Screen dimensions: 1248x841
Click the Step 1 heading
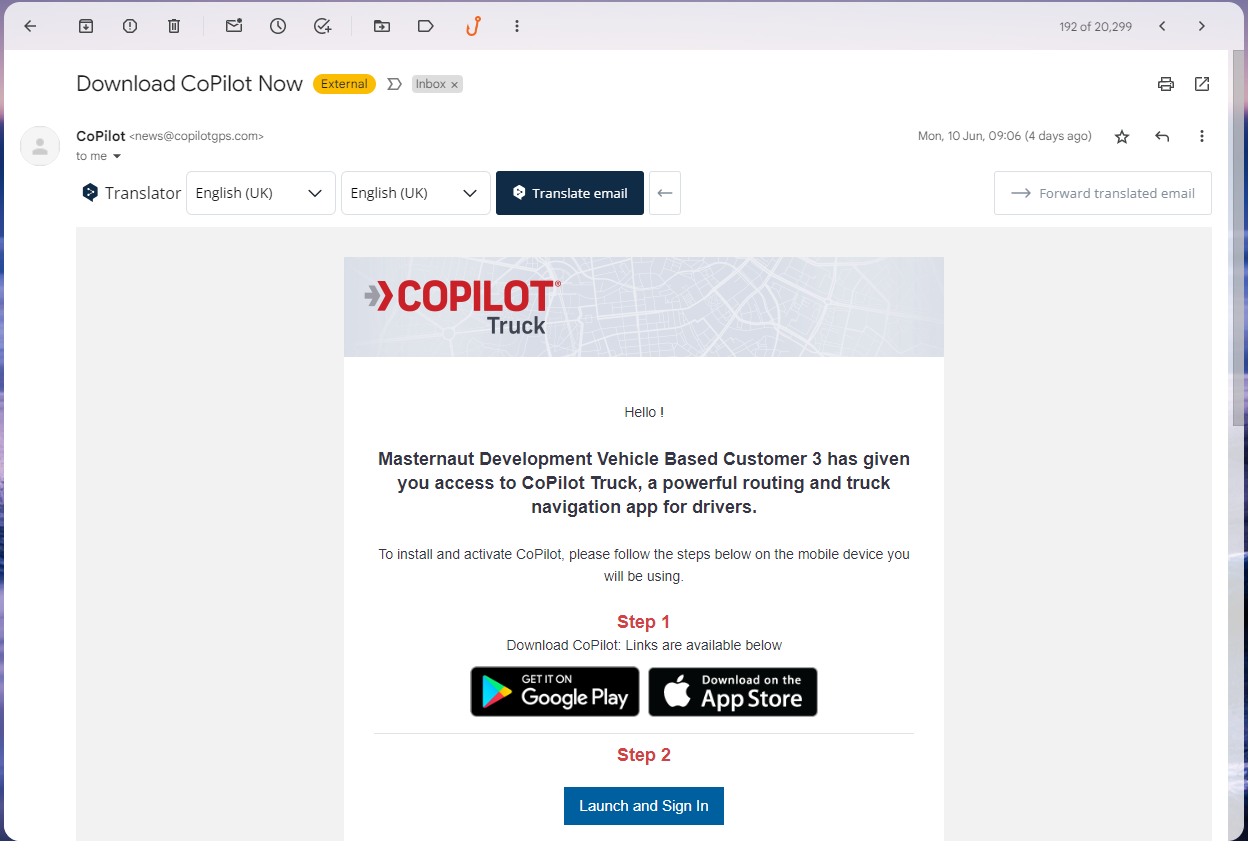tap(644, 622)
